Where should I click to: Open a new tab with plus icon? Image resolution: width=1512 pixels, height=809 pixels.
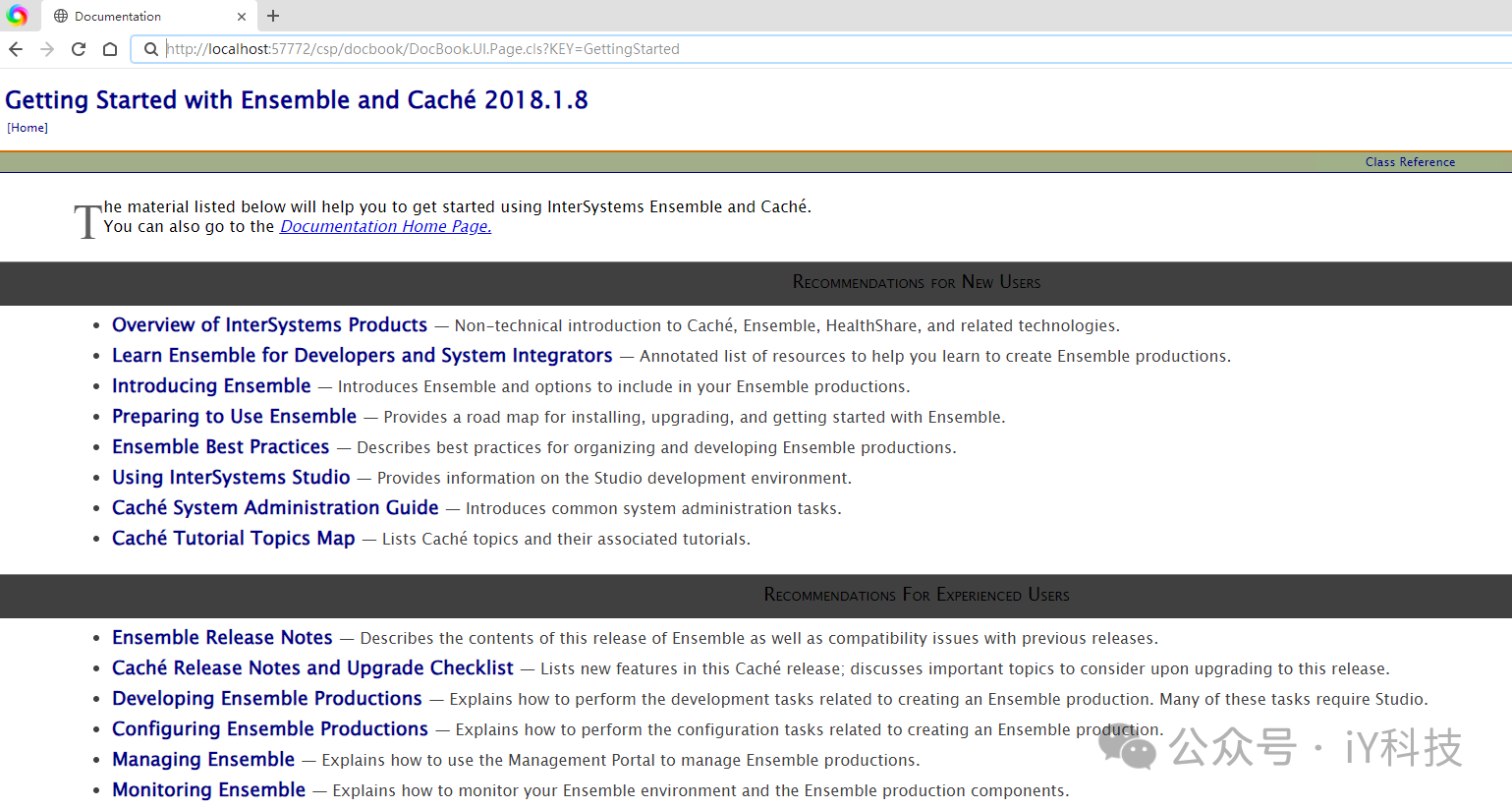(273, 16)
